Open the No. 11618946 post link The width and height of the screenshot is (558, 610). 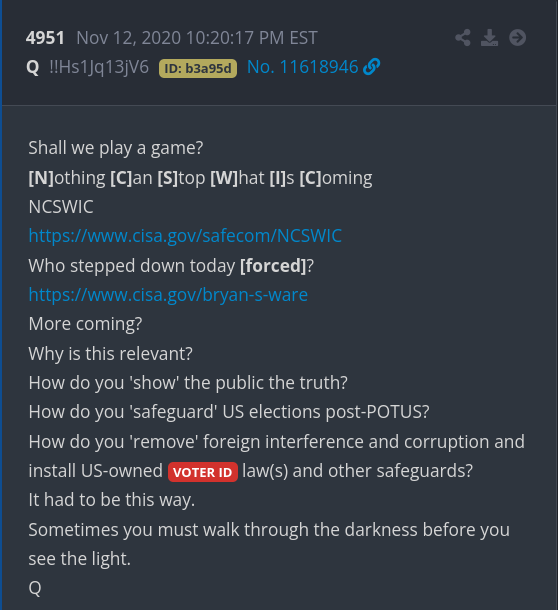click(302, 67)
